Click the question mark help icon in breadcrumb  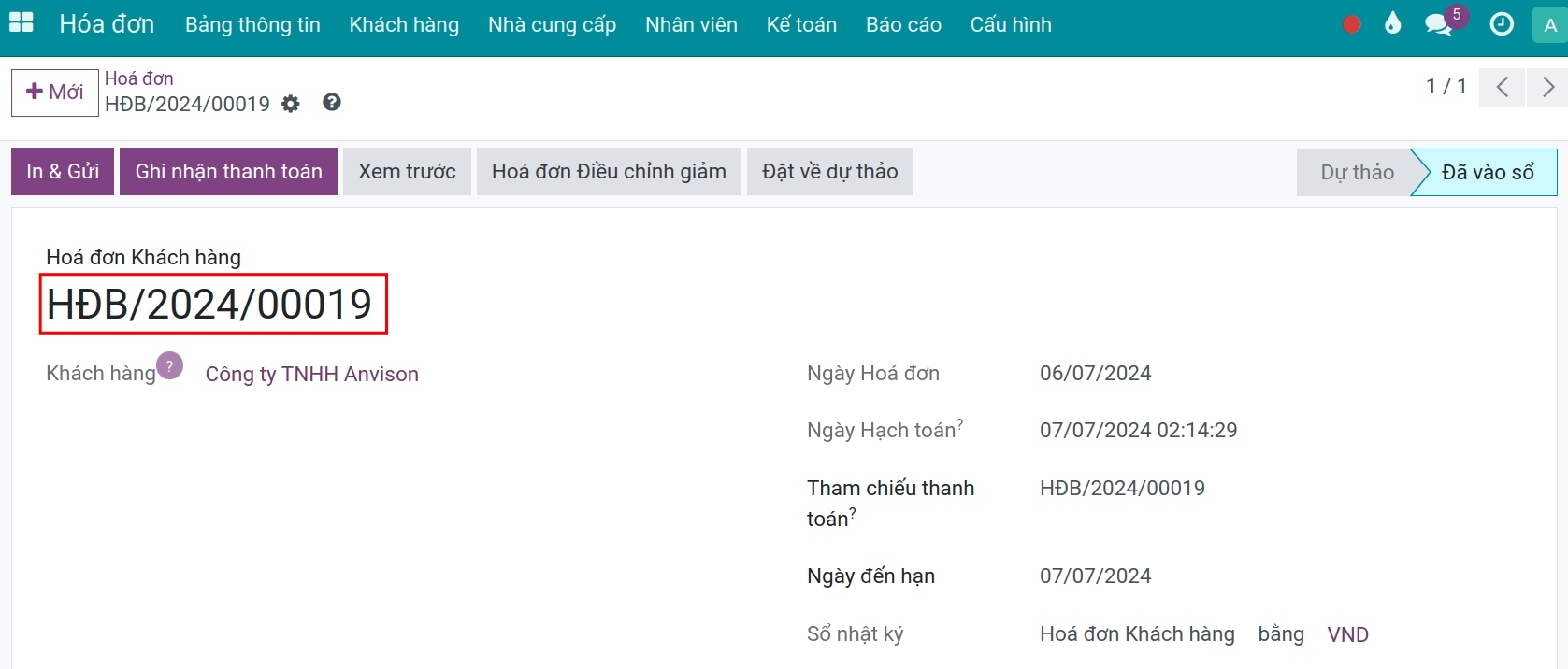[x=332, y=103]
